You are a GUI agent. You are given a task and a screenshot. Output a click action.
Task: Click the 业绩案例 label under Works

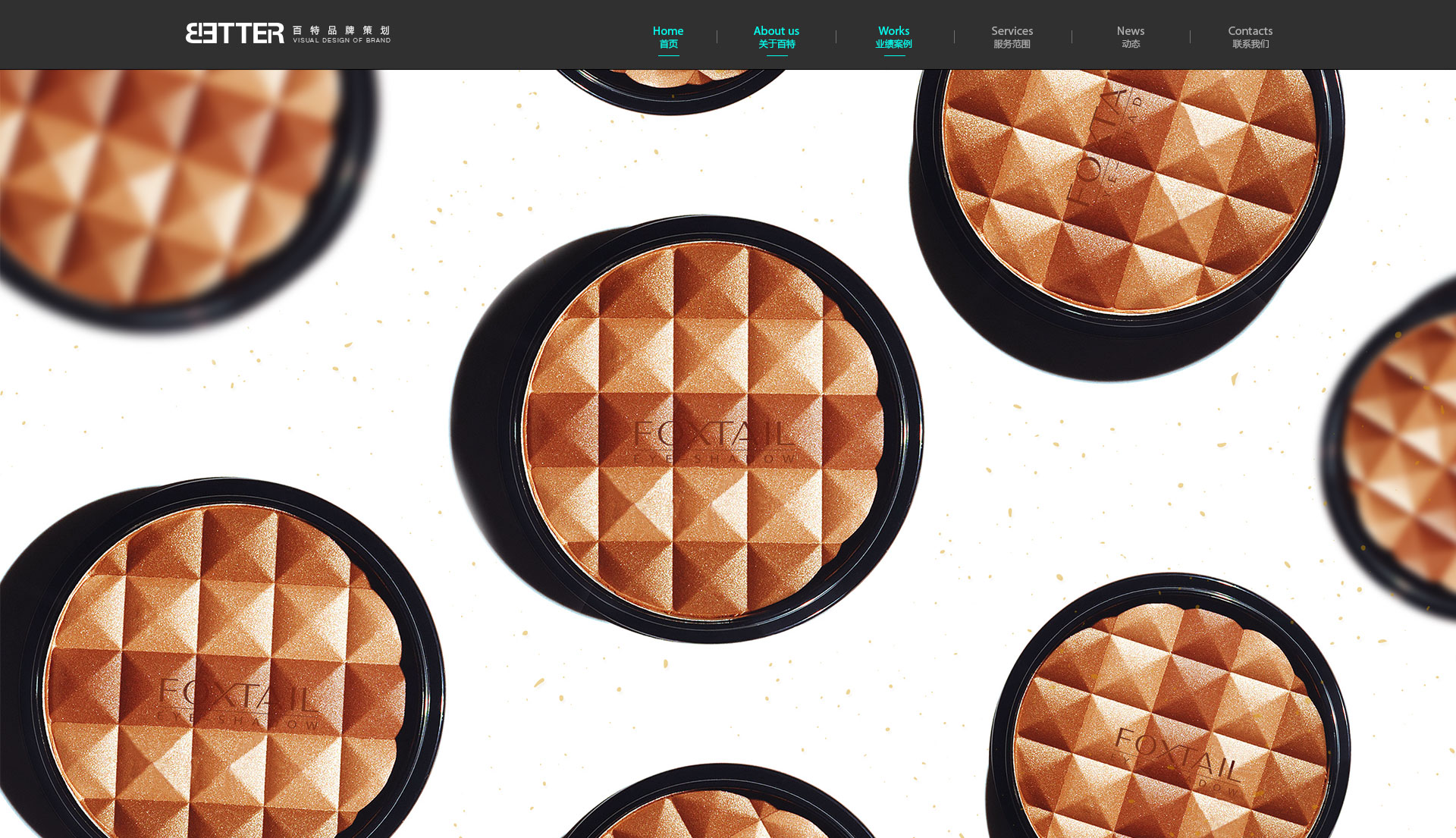(893, 45)
